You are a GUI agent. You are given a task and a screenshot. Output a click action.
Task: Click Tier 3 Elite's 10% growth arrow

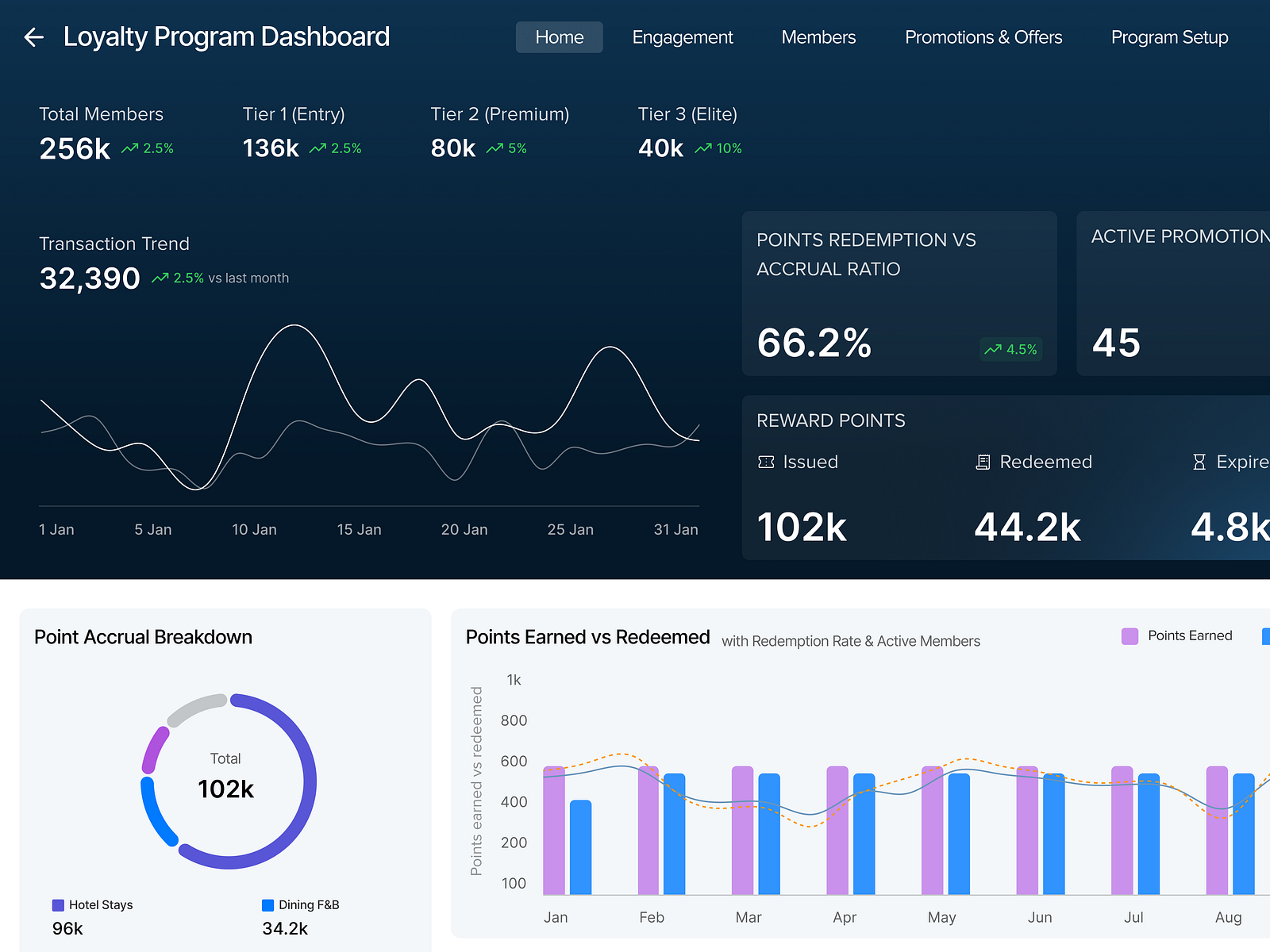(702, 148)
